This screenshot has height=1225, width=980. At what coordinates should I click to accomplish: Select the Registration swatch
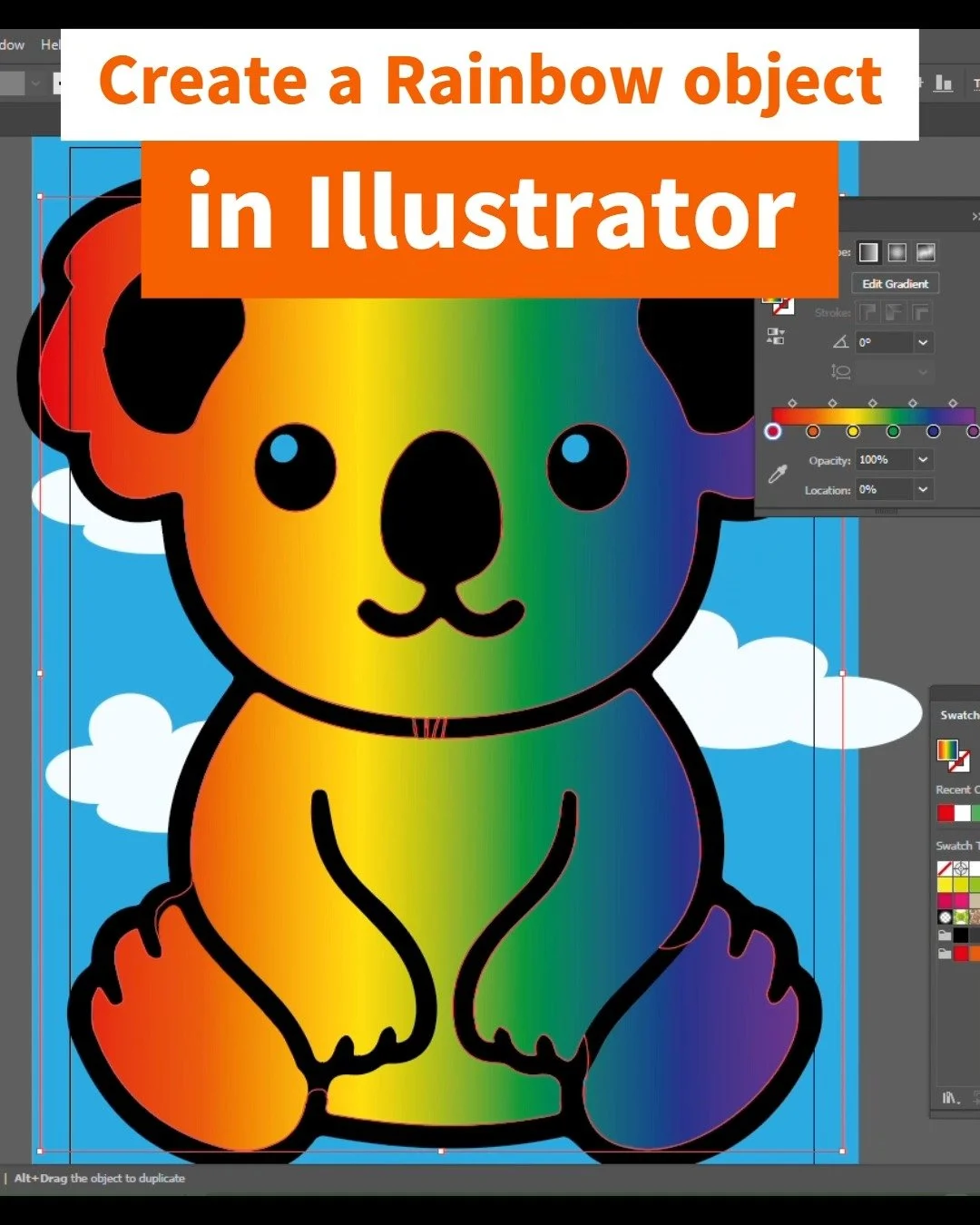(960, 869)
